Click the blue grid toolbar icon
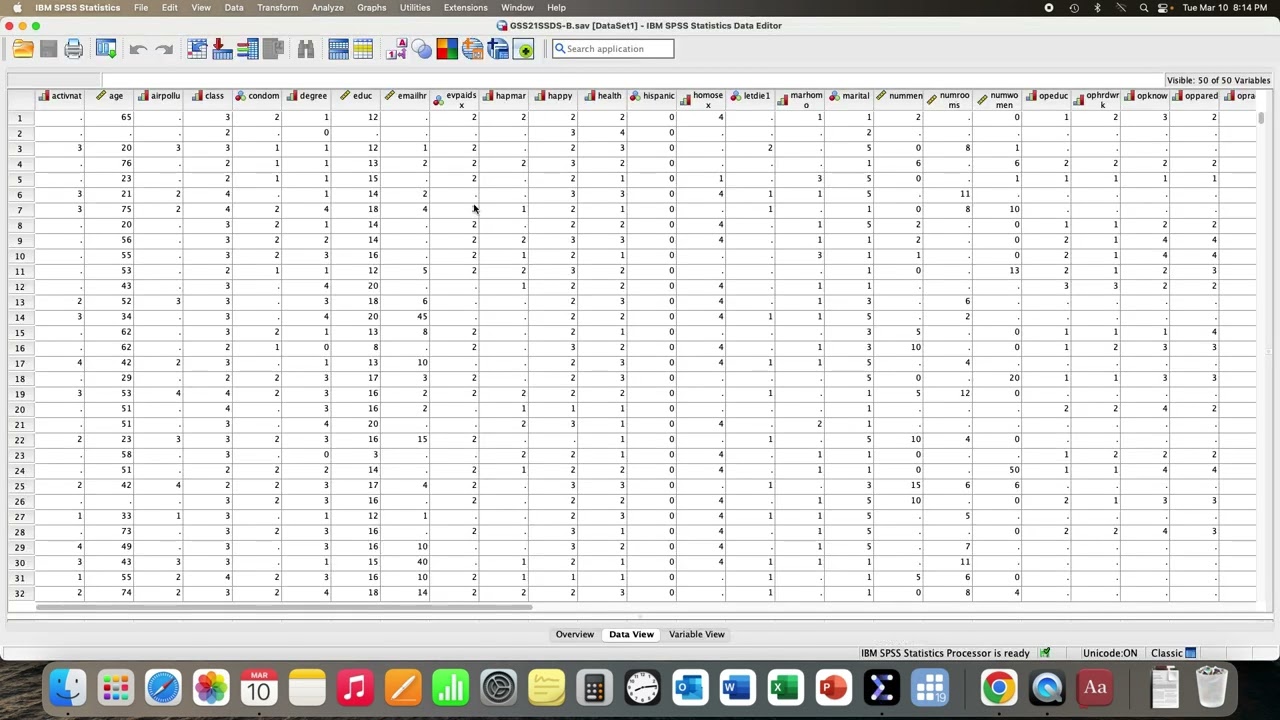 coord(338,49)
